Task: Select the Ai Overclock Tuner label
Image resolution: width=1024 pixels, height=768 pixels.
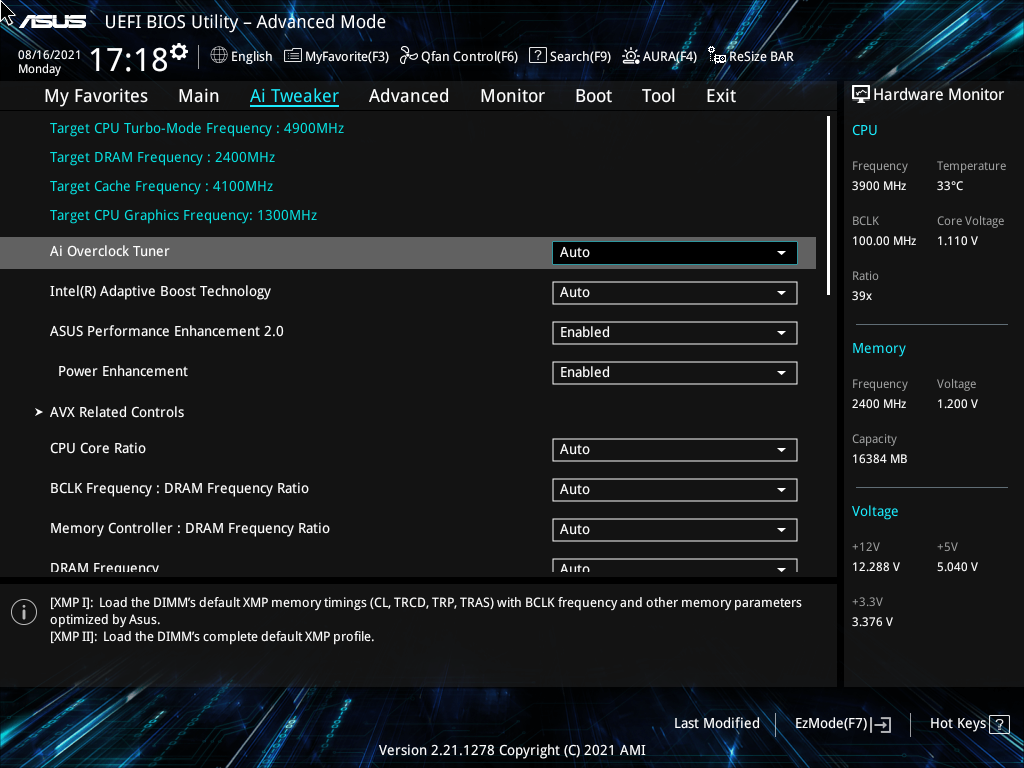Action: coord(110,251)
